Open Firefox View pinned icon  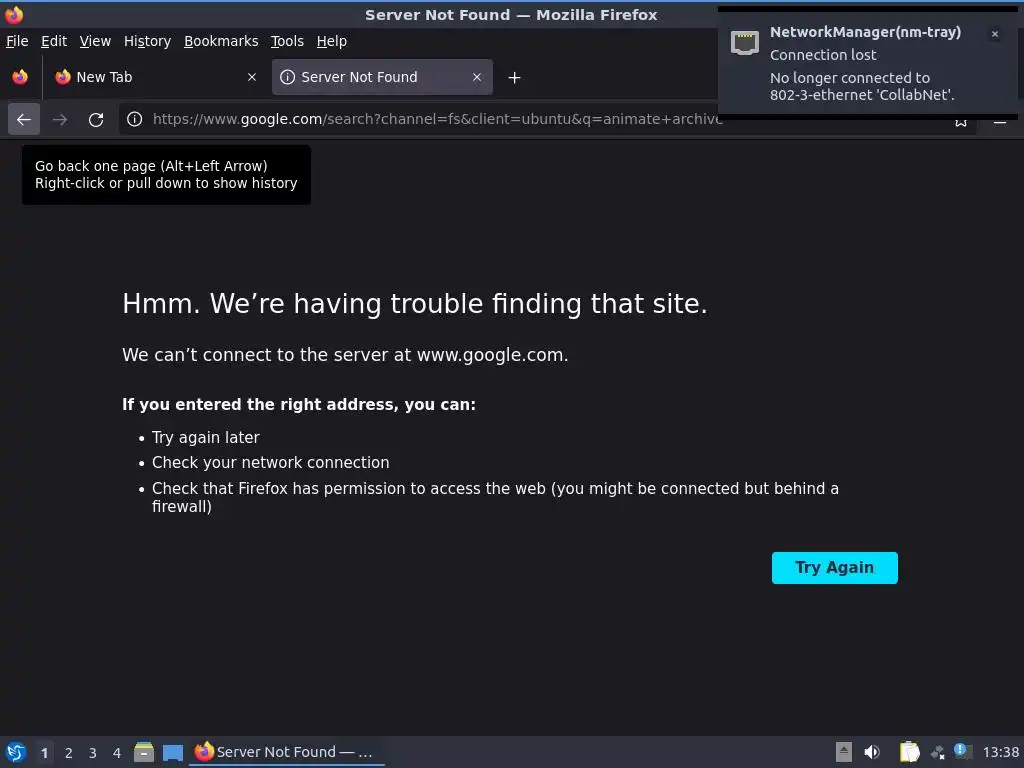(x=20, y=77)
